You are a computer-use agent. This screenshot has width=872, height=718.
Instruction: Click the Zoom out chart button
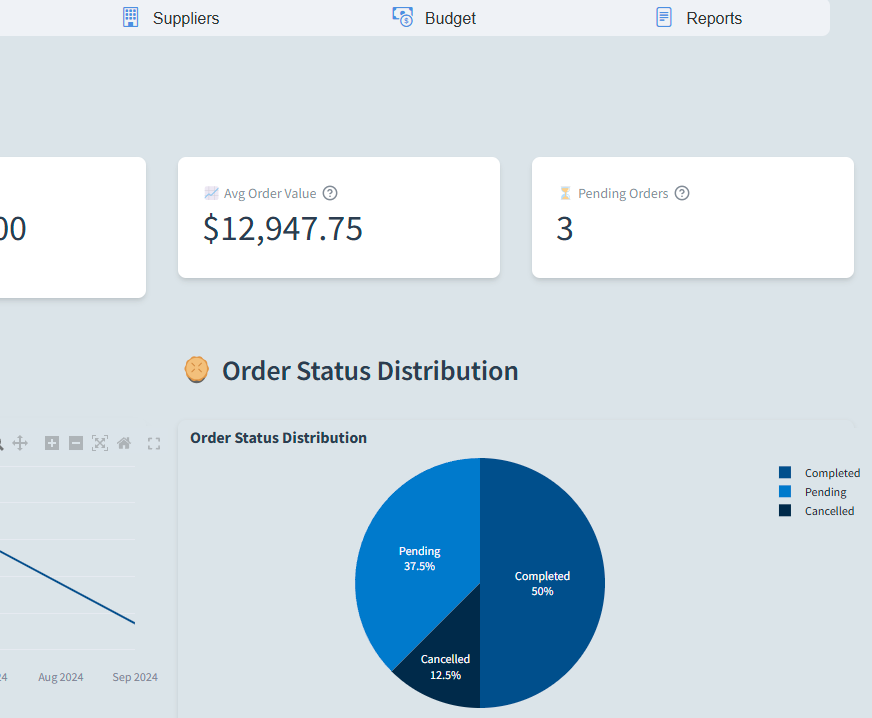76,443
